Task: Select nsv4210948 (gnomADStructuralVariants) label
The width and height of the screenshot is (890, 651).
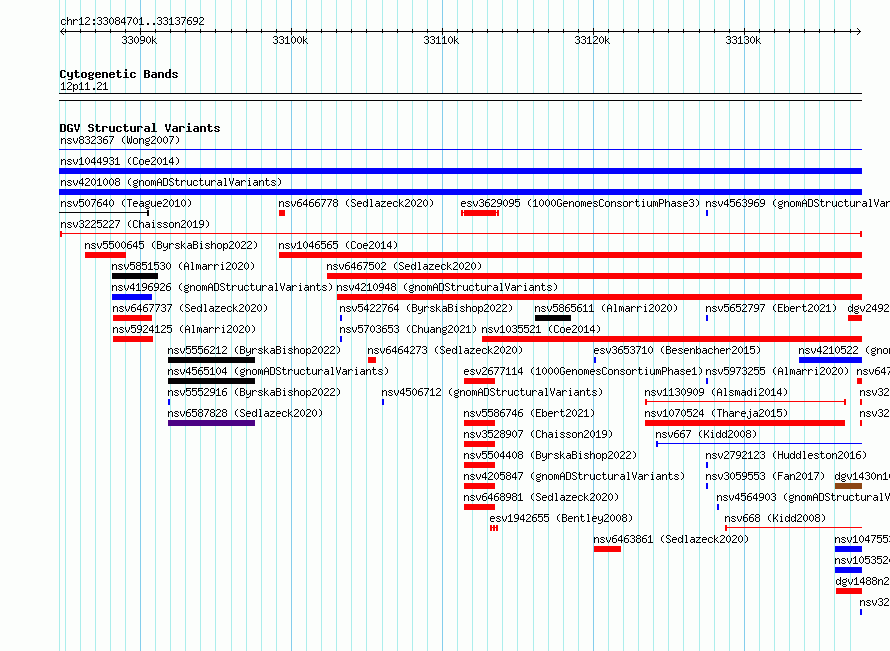Action: [x=447, y=287]
